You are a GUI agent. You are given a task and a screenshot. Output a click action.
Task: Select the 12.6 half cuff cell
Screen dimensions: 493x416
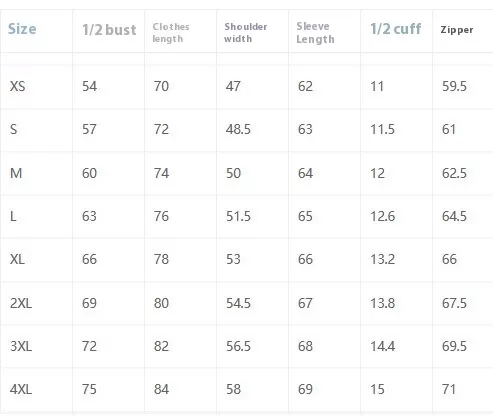pos(383,216)
